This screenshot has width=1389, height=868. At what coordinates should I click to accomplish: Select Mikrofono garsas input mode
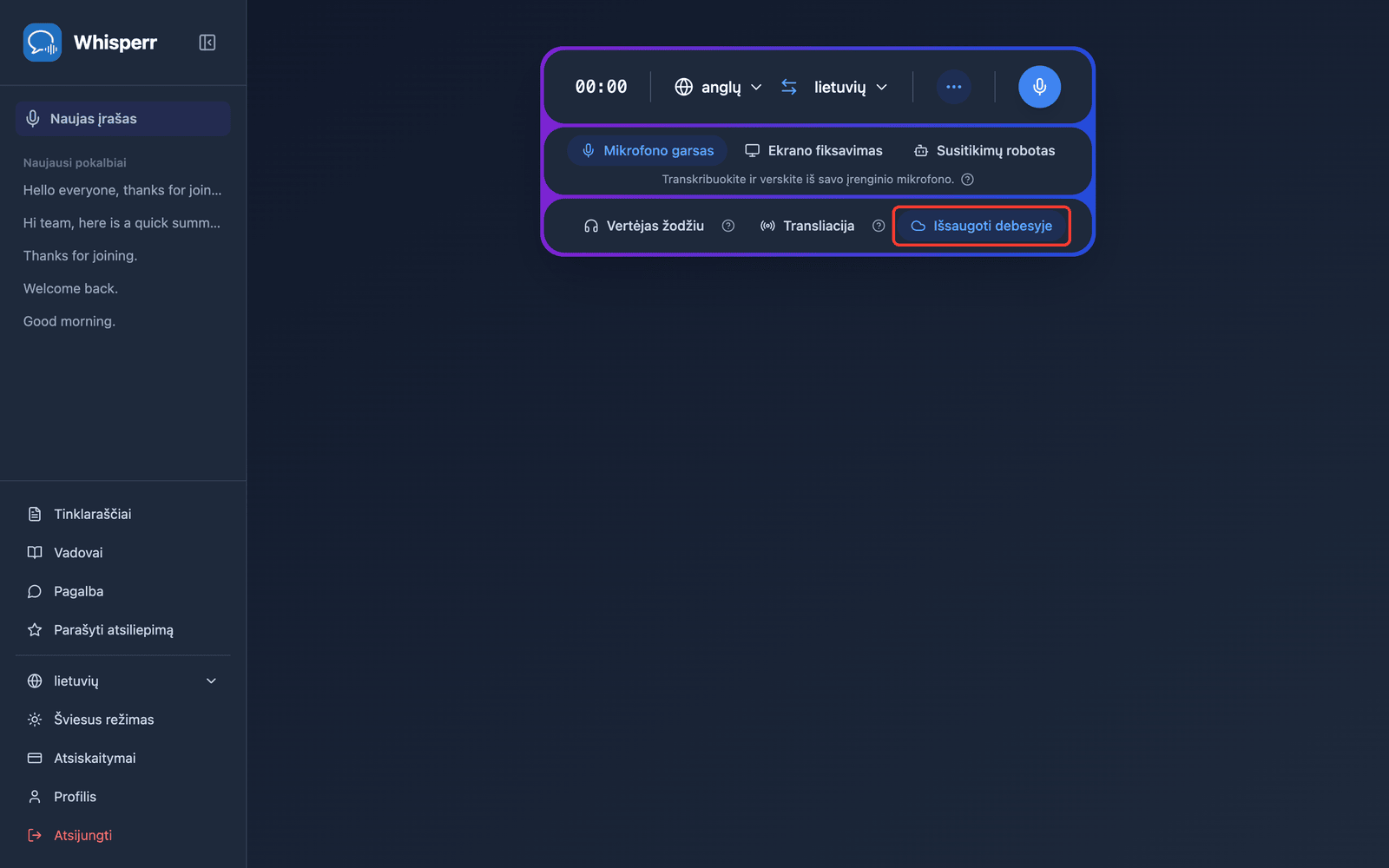pyautogui.click(x=648, y=151)
